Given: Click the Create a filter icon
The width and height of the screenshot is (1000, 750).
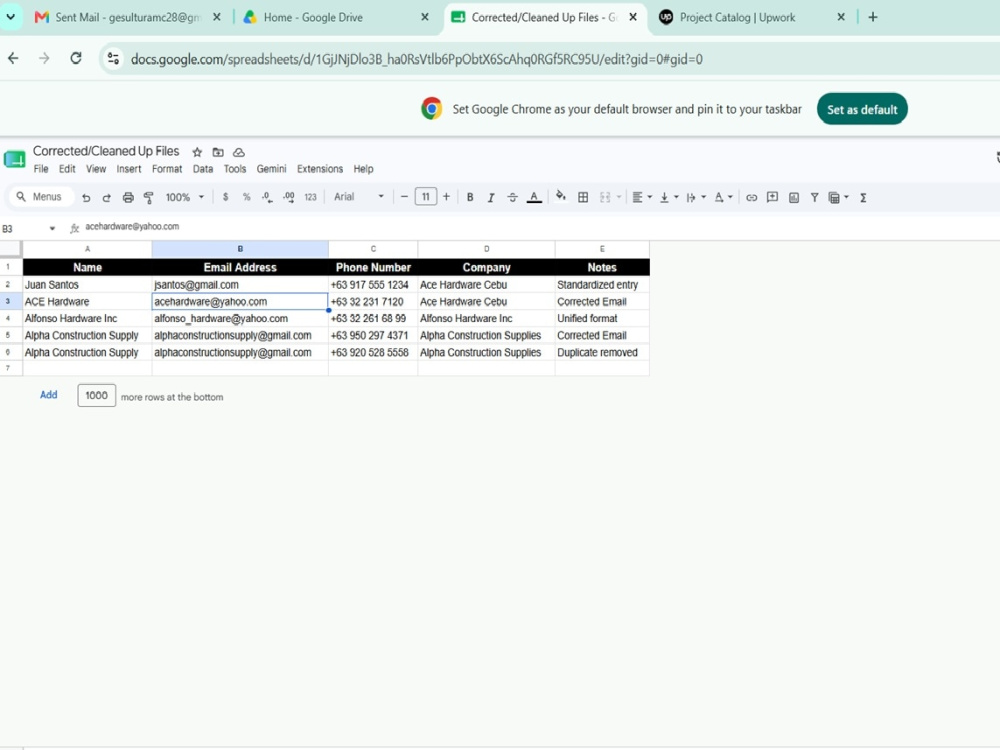Looking at the screenshot, I should coord(814,198).
